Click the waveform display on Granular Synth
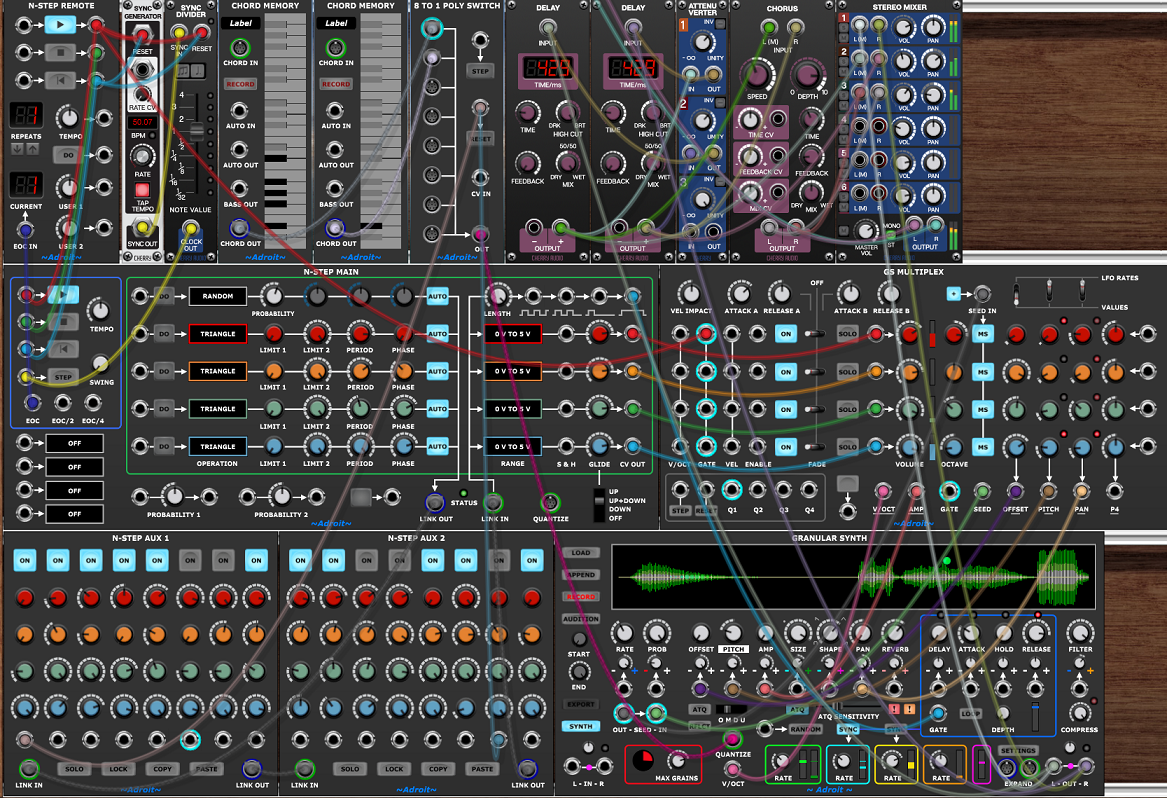 tap(853, 577)
